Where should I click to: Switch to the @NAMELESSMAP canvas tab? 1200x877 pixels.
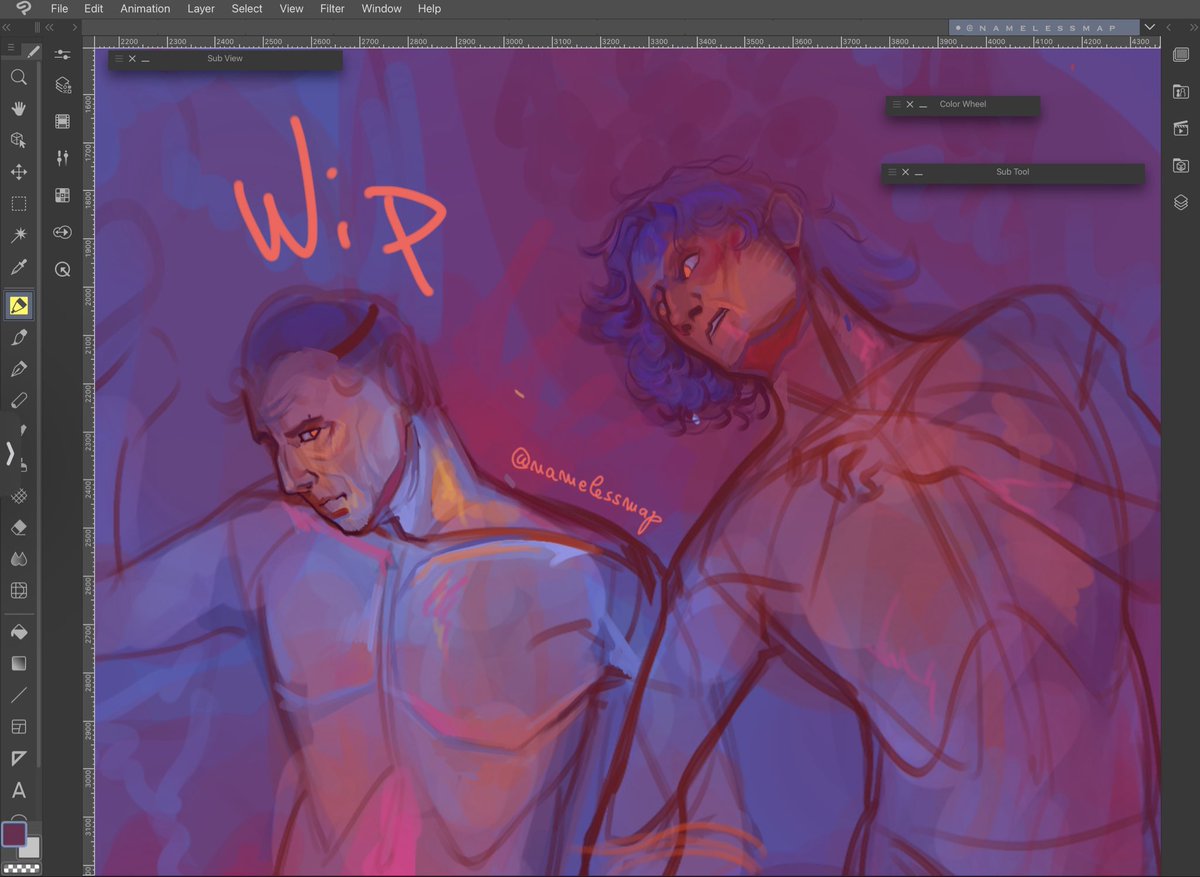pos(1044,28)
